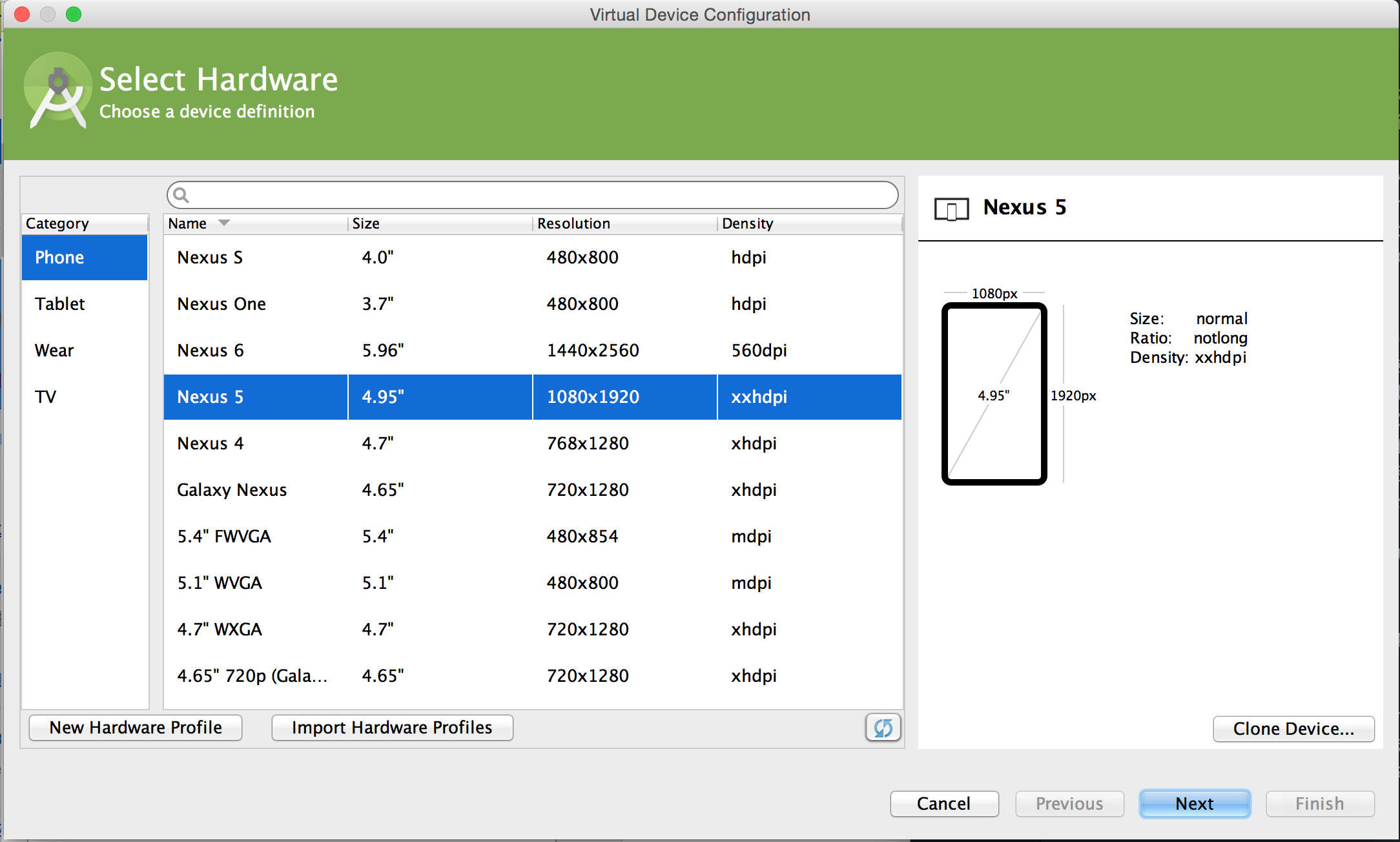Click the Nexus 5 phone preview outline
This screenshot has height=842, width=1400.
click(x=994, y=394)
